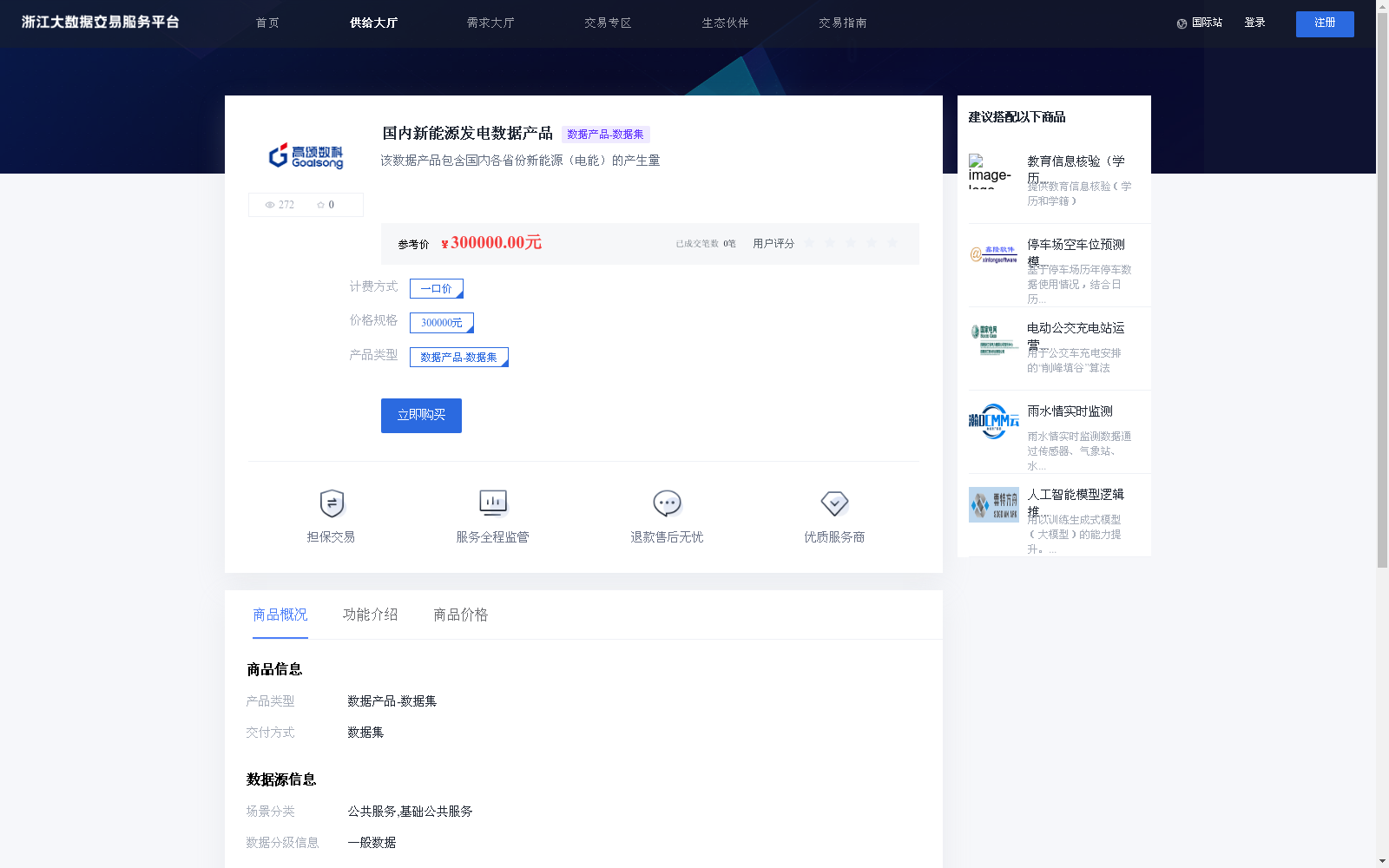Select the 300000元 price spec option
Viewport: 1389px width, 868px height.
(442, 323)
